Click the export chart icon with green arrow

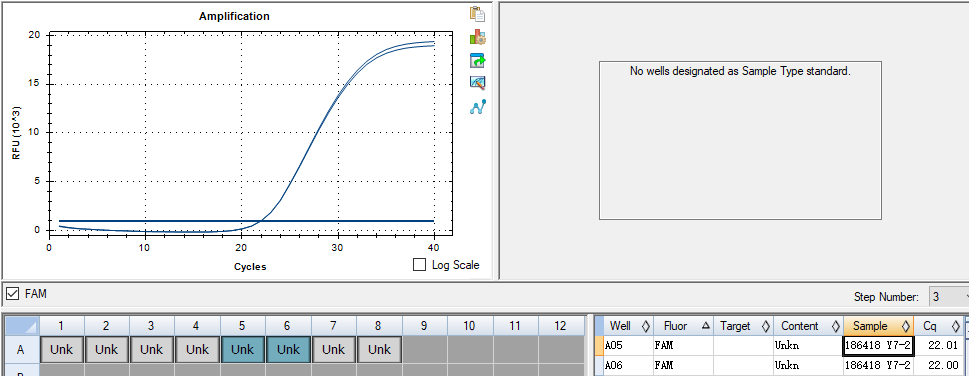tap(477, 60)
